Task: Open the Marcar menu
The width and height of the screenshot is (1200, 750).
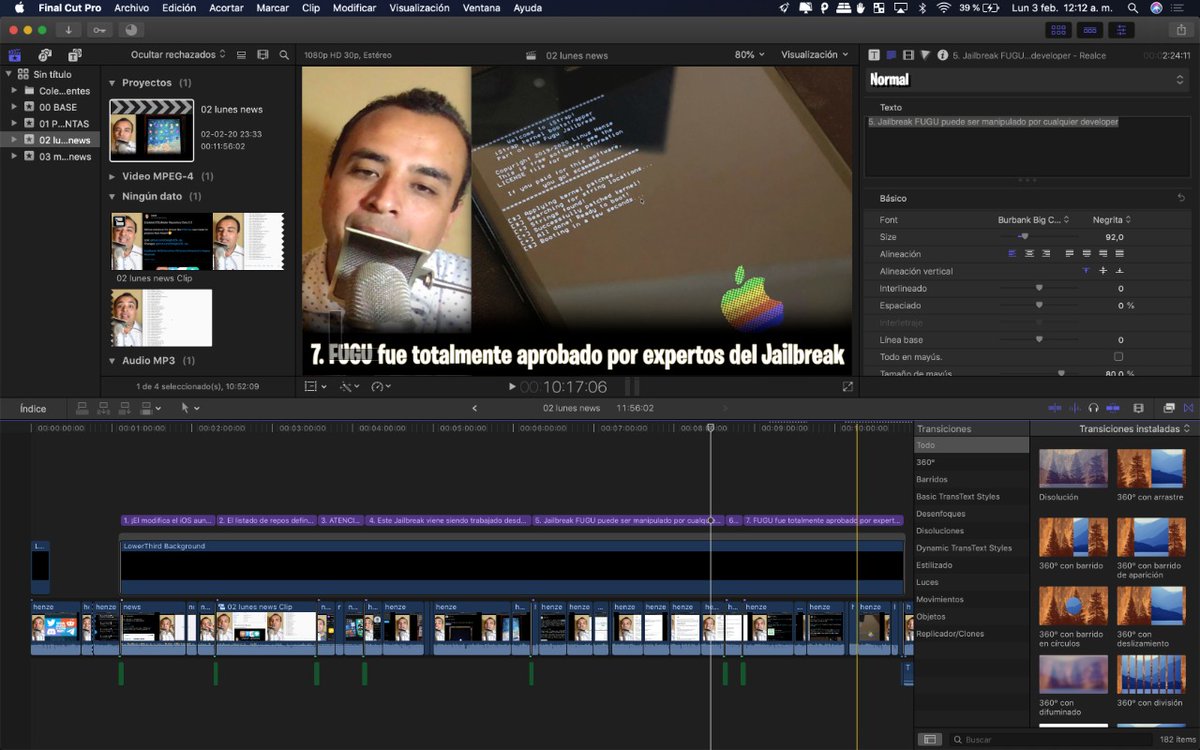Action: [x=273, y=8]
